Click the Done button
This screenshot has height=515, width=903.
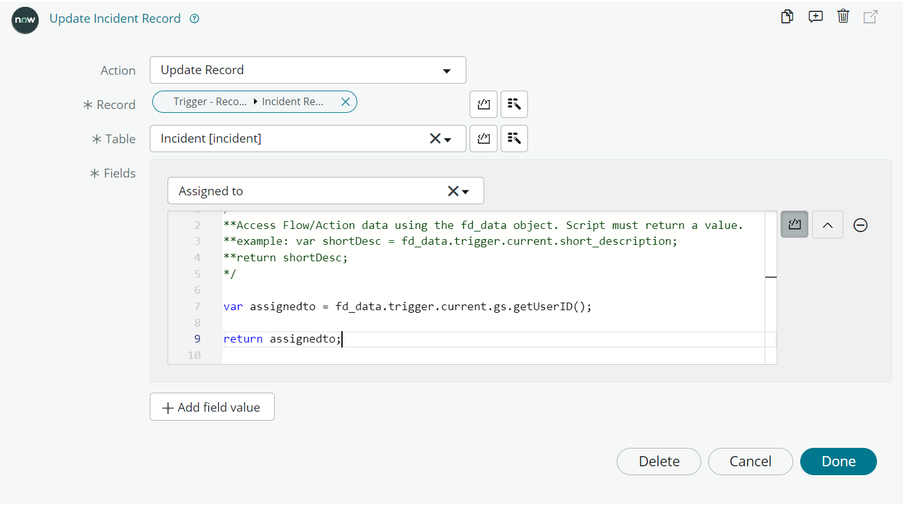point(838,461)
